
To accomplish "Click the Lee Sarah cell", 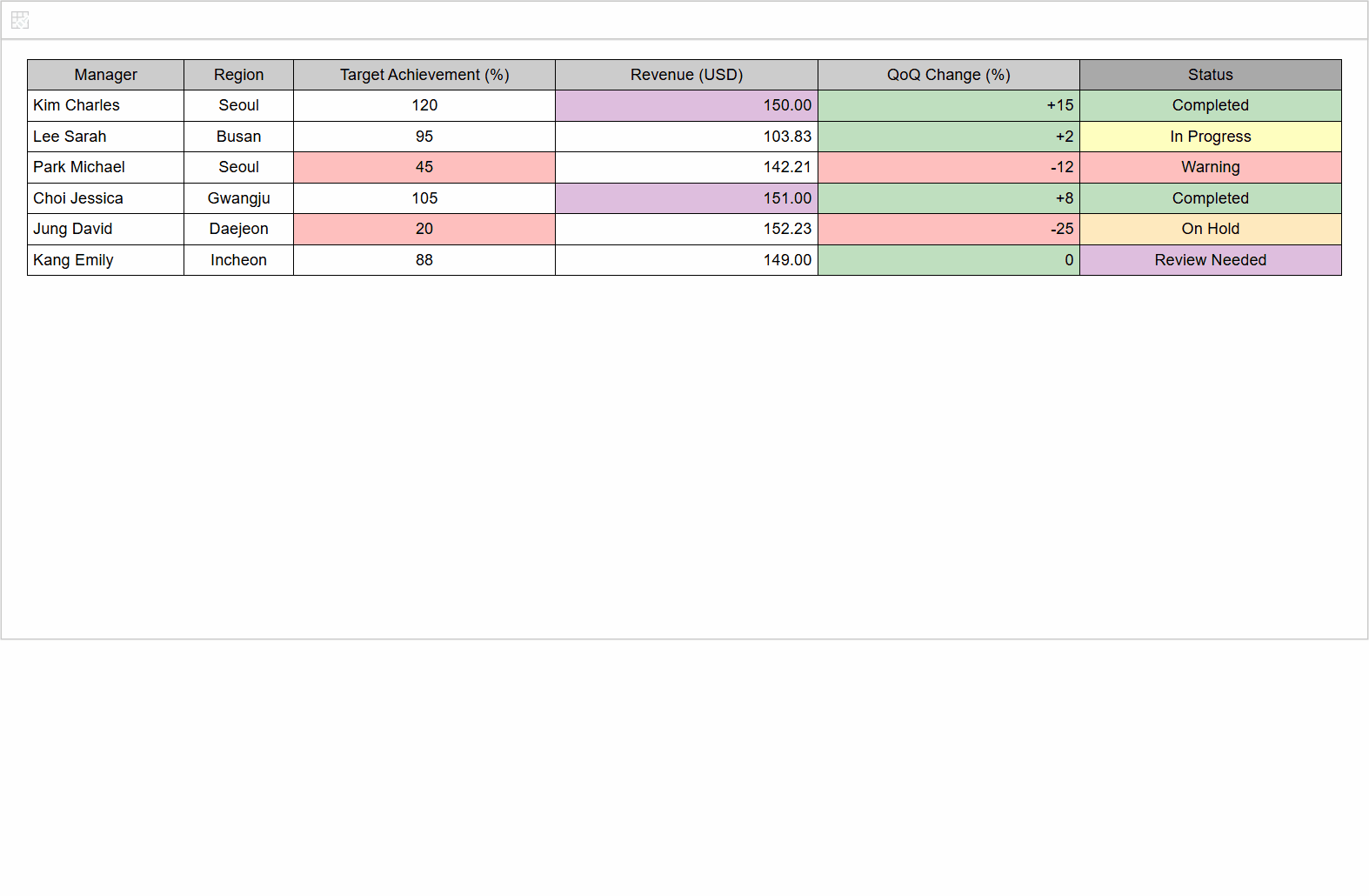I will pyautogui.click(x=105, y=137).
